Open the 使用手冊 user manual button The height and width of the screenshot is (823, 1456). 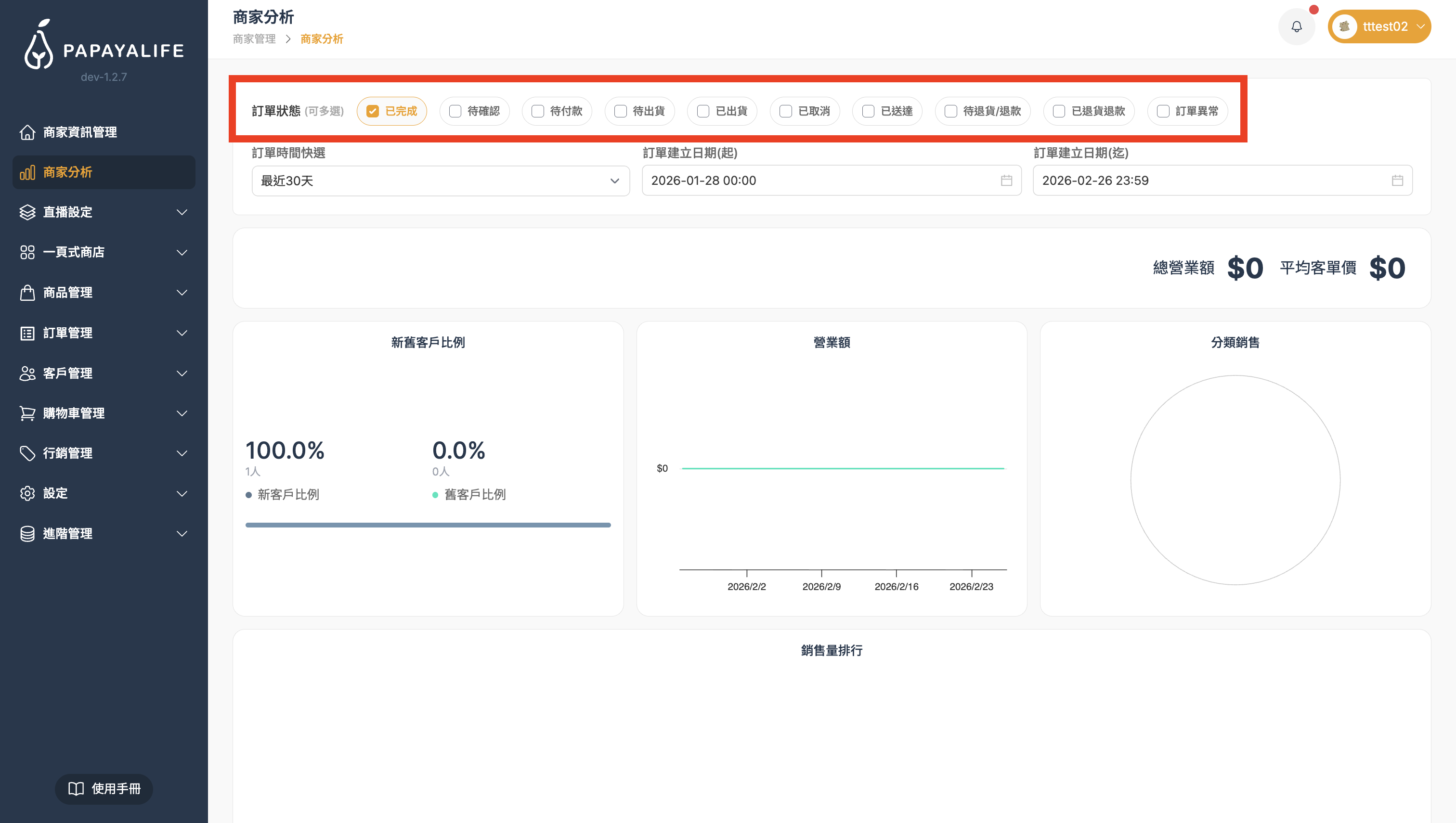click(x=104, y=788)
